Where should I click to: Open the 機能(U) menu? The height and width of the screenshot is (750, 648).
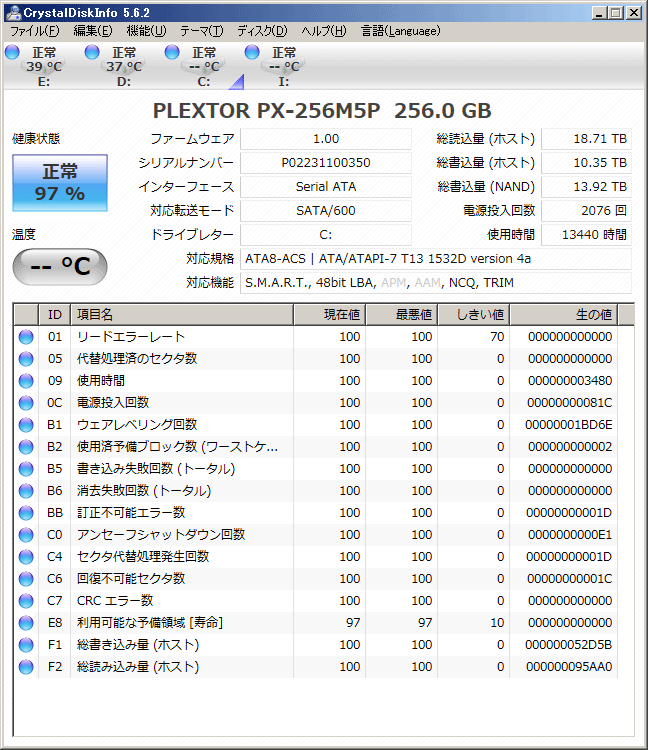(146, 31)
